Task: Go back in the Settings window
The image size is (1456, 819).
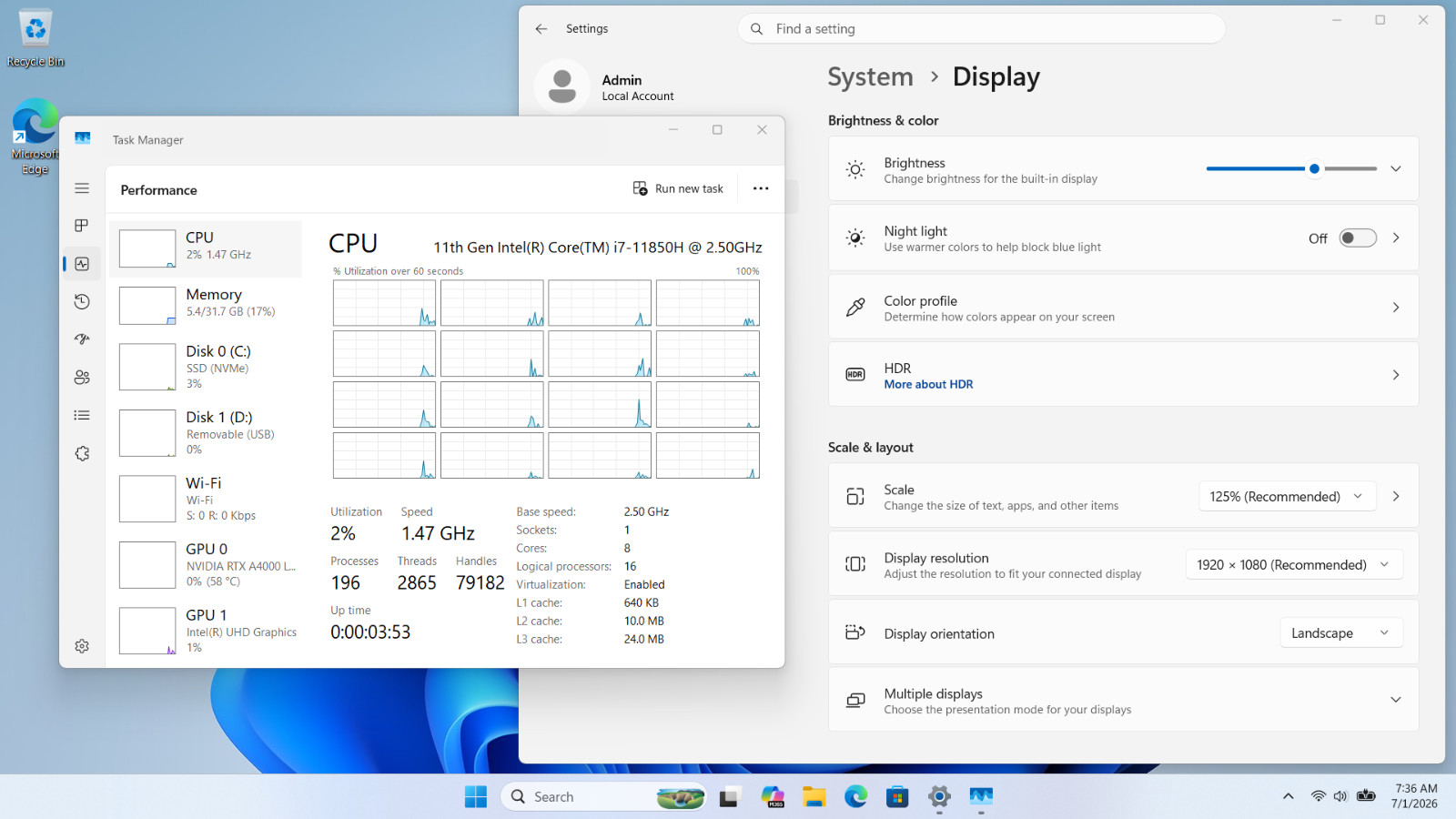Action: click(541, 29)
